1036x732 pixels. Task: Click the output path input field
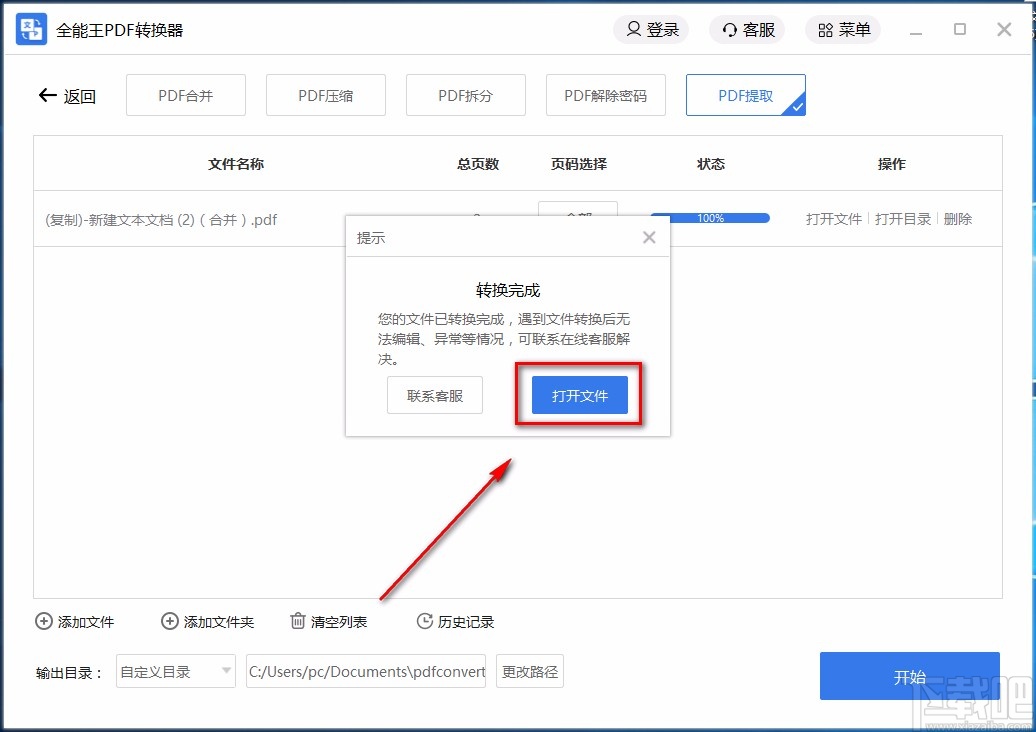[x=366, y=671]
